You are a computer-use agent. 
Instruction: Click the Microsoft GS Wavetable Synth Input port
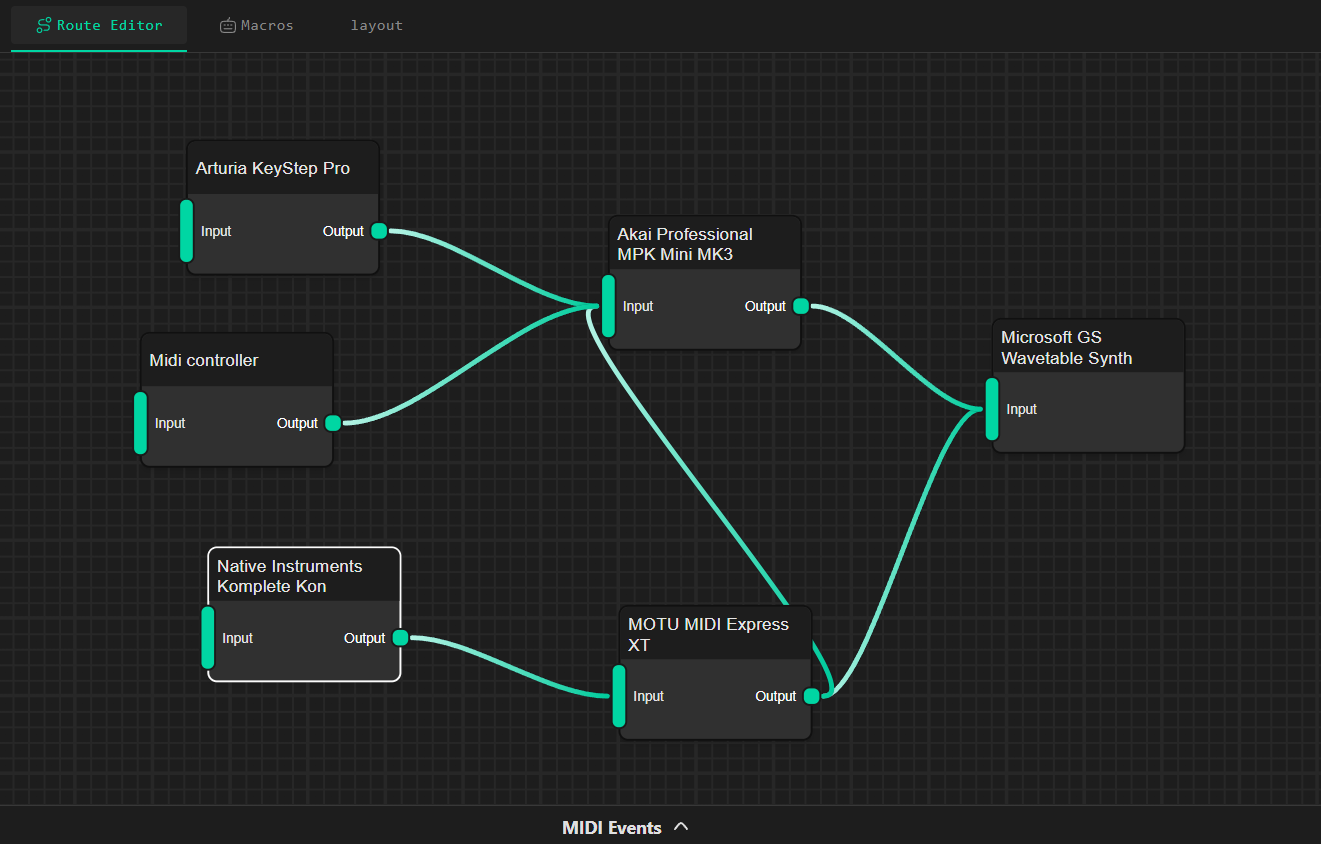tap(992, 409)
